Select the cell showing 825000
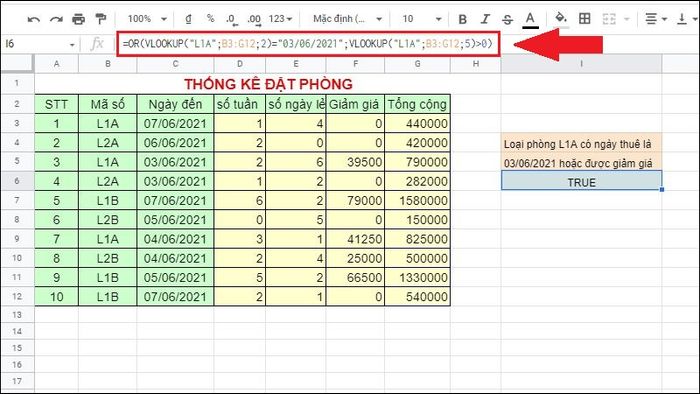 pos(417,239)
